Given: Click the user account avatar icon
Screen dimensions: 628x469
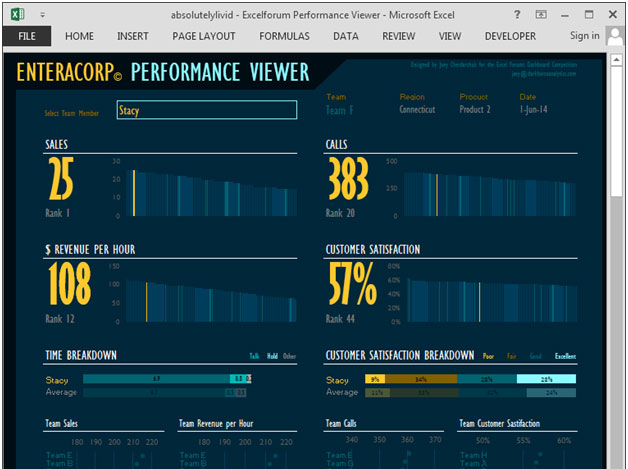Looking at the screenshot, I should coord(615,36).
